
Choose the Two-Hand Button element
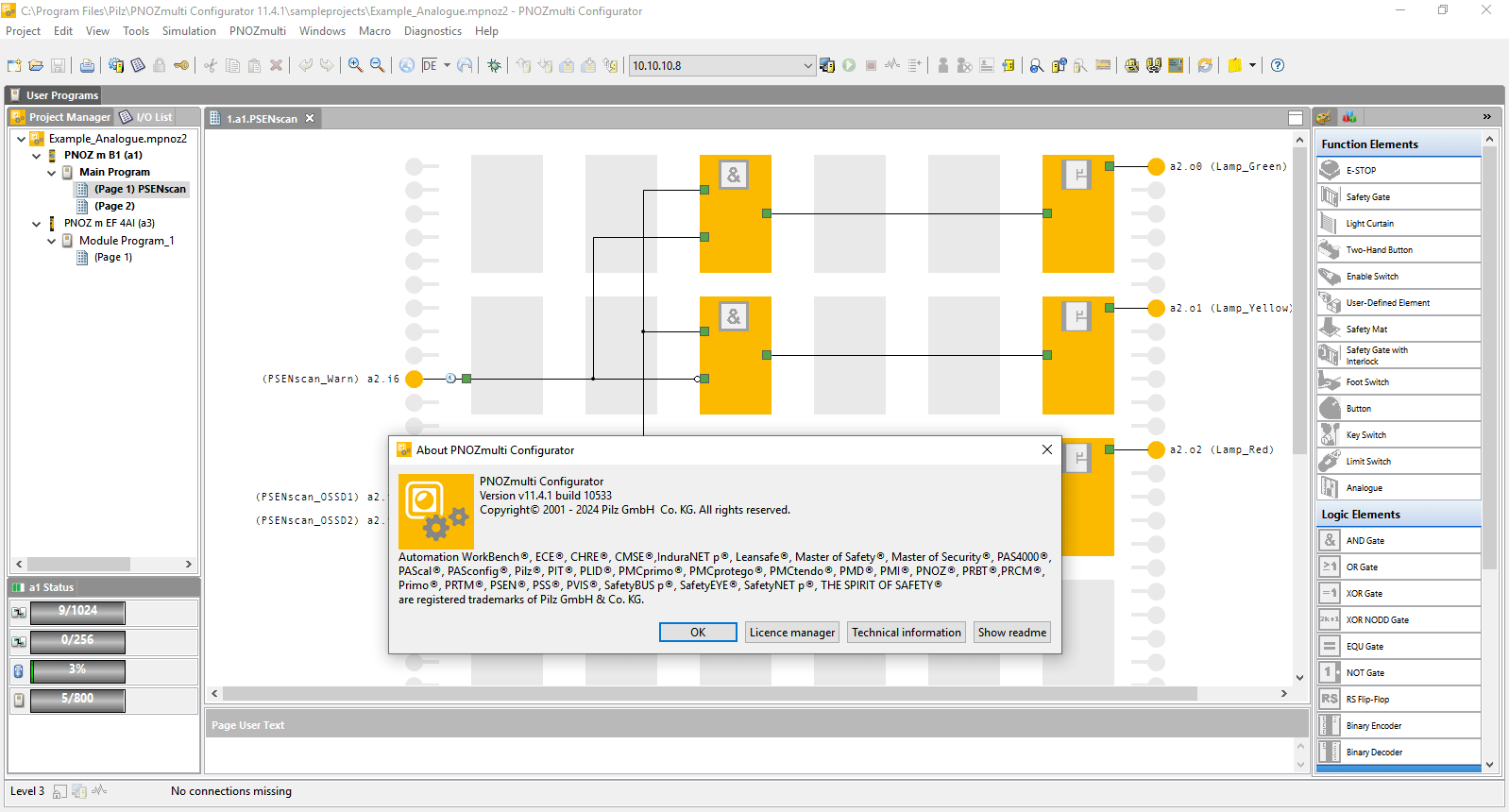coord(1399,249)
